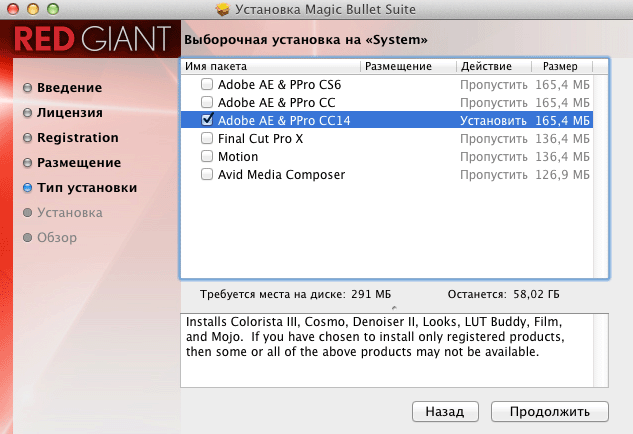Click the package description text area

pos(387,350)
